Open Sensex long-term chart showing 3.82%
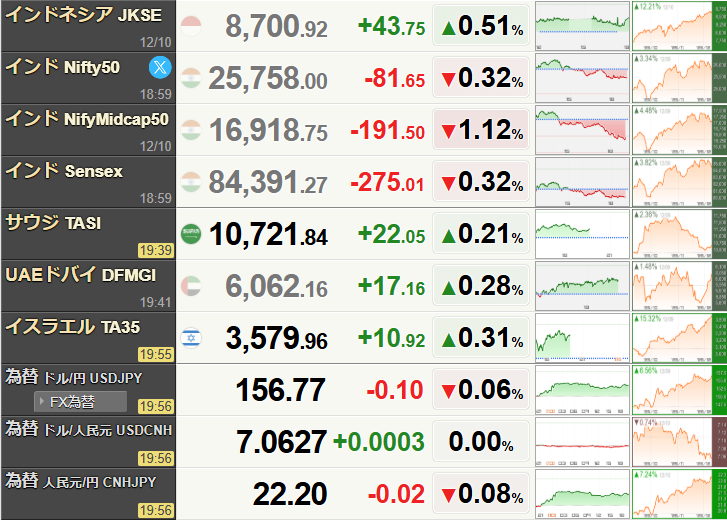Image resolution: width=727 pixels, height=520 pixels. (680, 182)
